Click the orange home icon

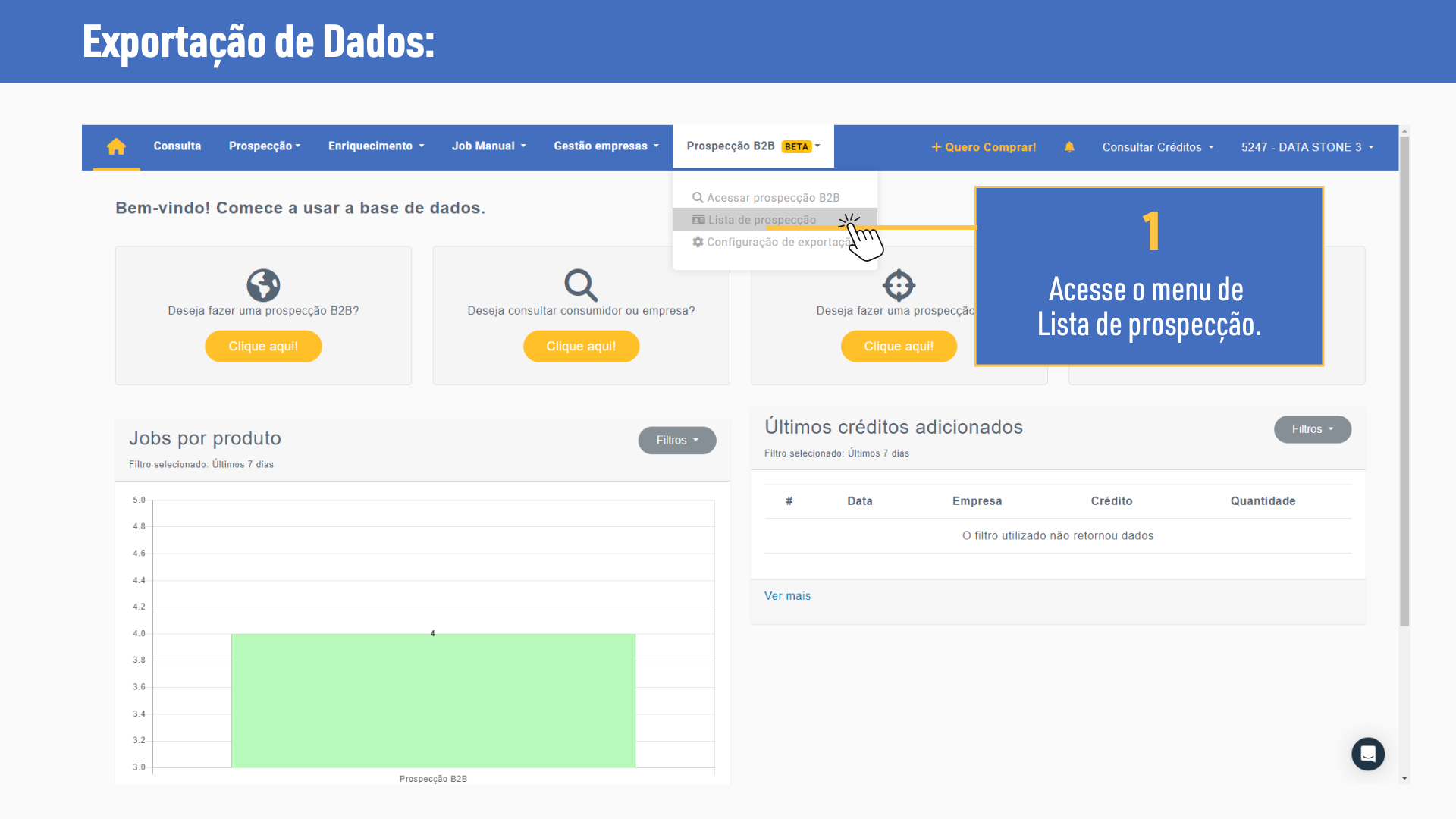coord(116,146)
